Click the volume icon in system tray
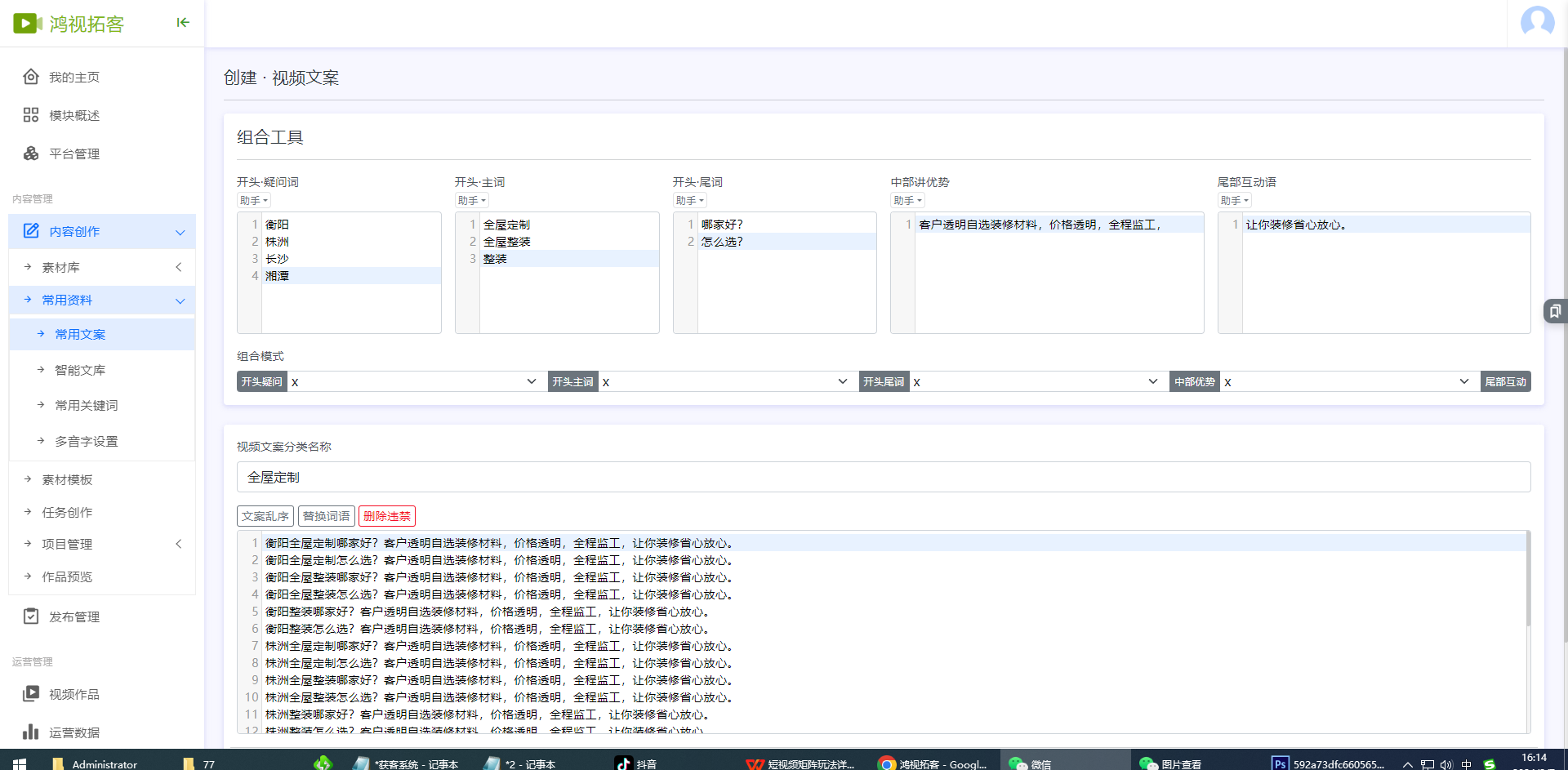 1446,764
